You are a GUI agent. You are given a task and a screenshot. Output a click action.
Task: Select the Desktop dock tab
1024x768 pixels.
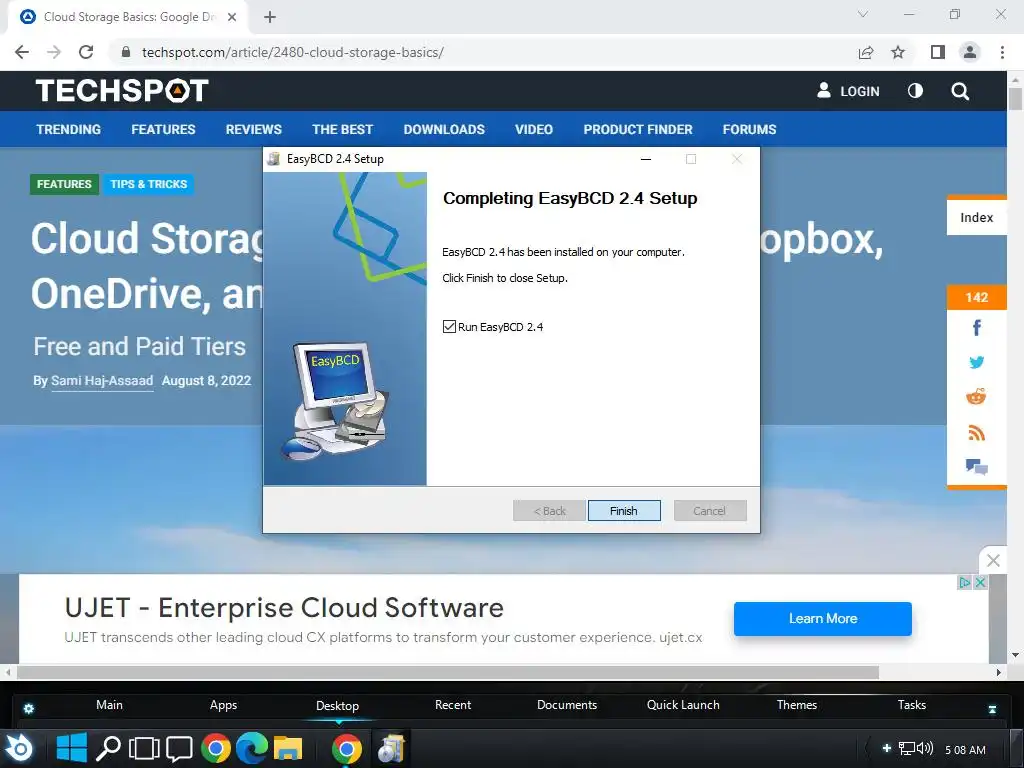click(x=337, y=705)
